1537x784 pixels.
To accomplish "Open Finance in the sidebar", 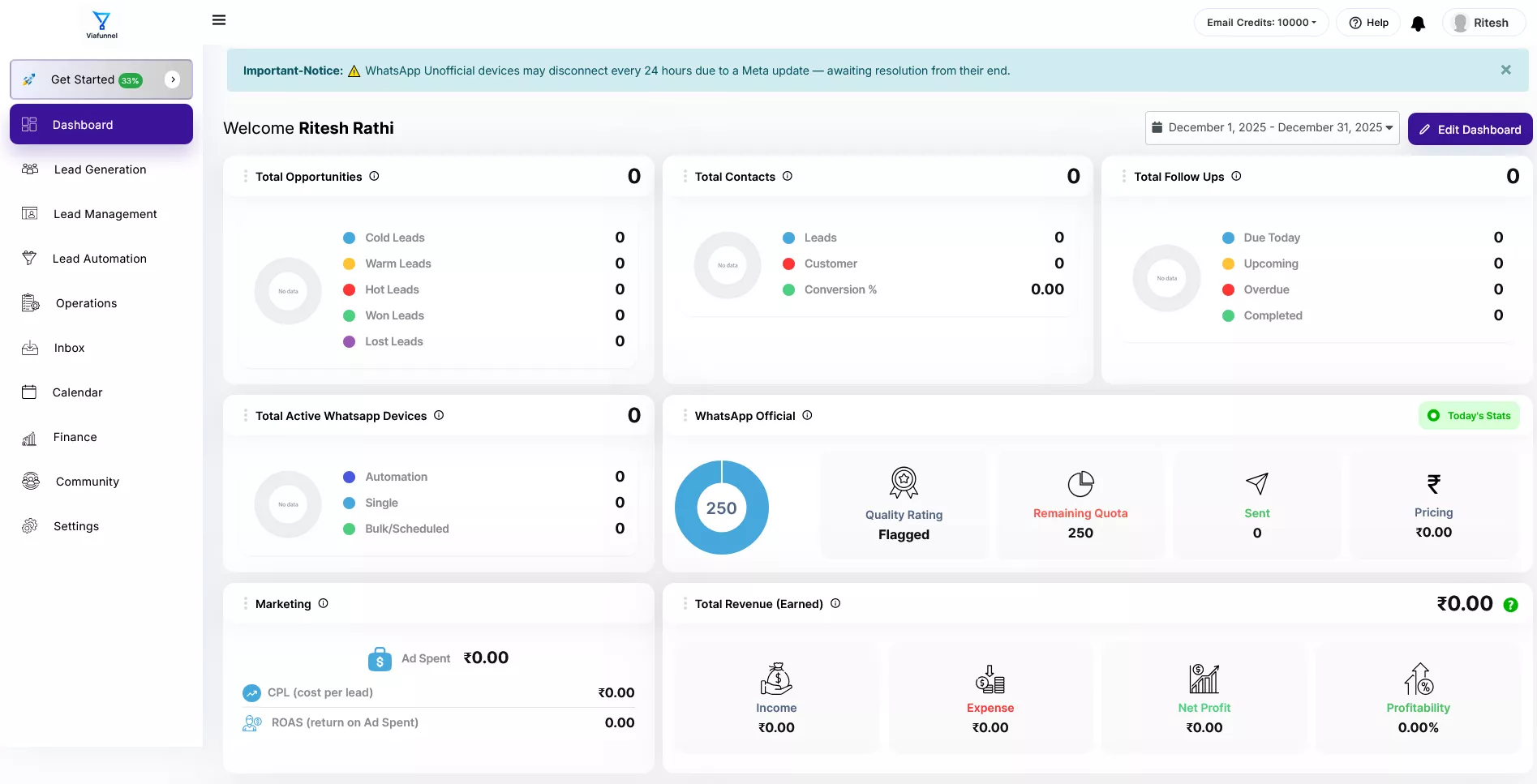I will tap(75, 437).
